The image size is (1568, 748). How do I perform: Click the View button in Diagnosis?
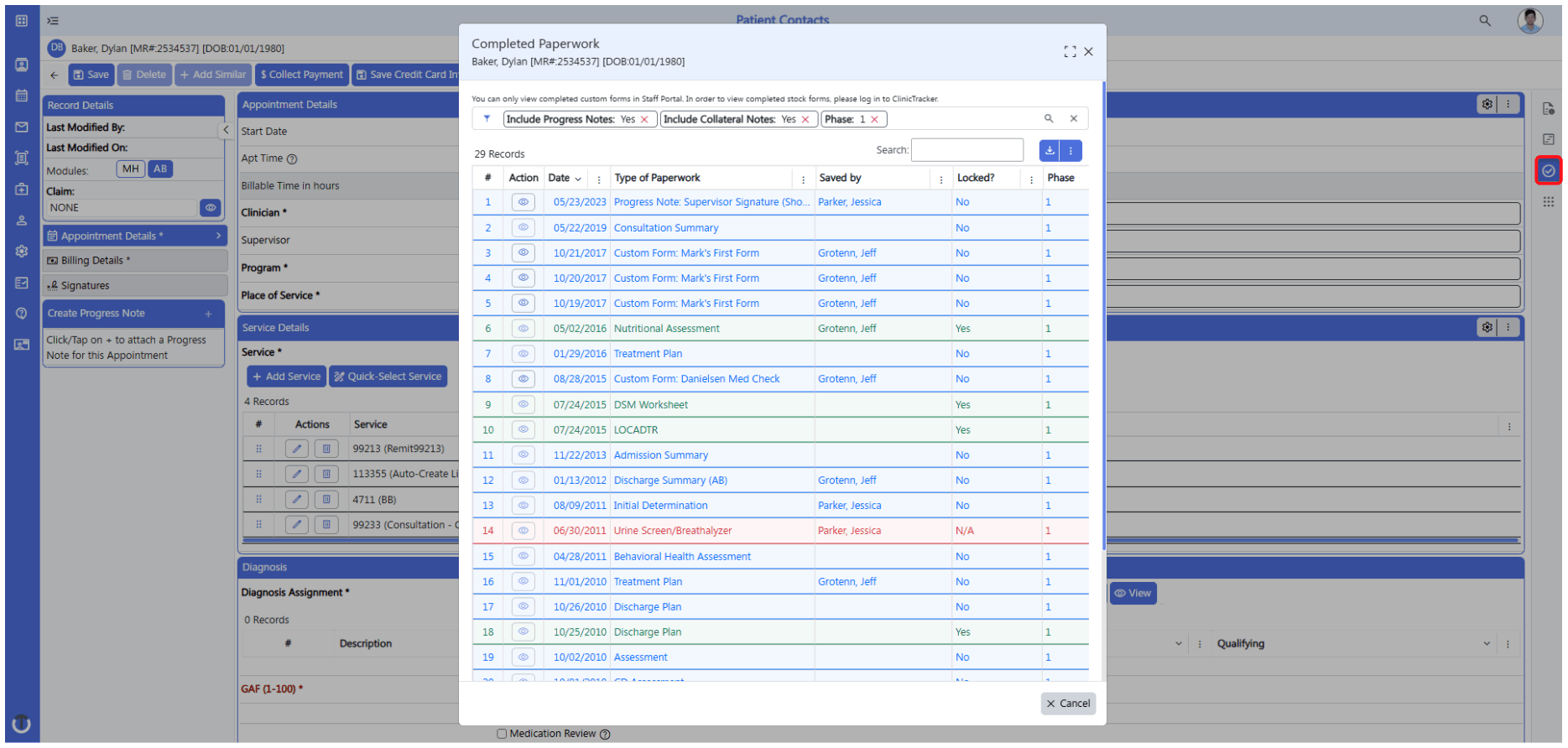tap(1133, 593)
